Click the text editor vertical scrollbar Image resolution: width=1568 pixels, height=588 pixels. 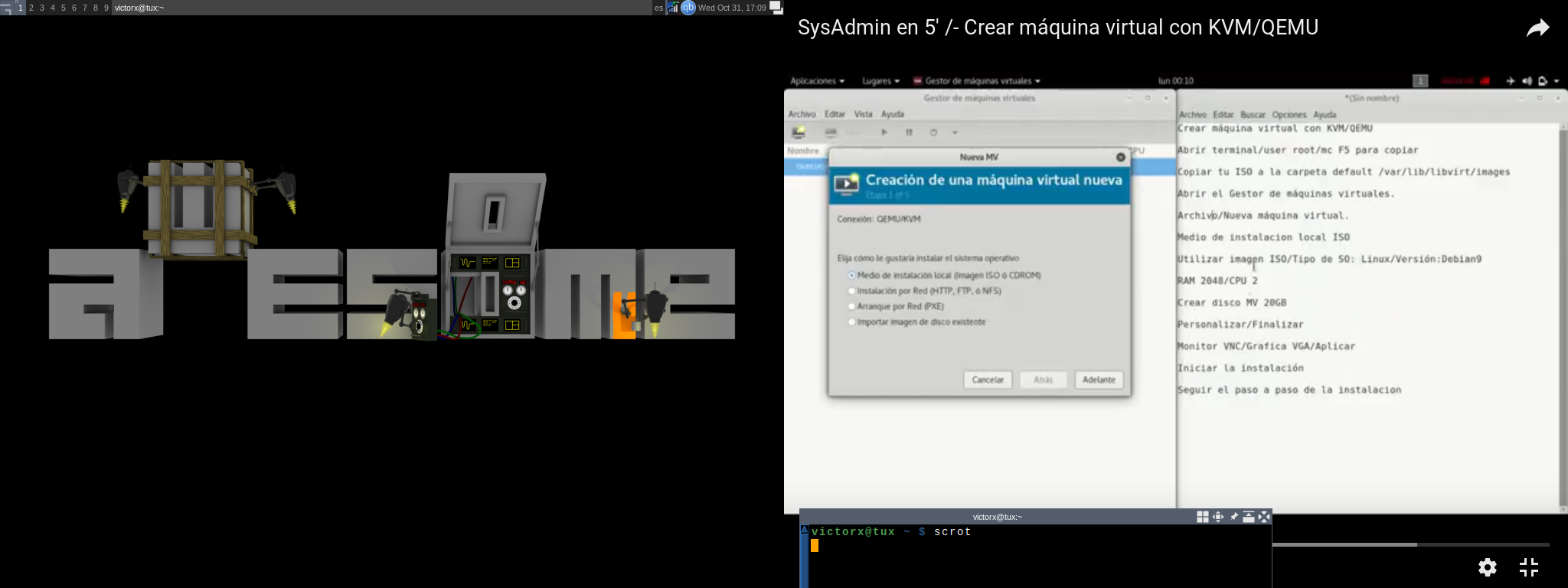1563,316
